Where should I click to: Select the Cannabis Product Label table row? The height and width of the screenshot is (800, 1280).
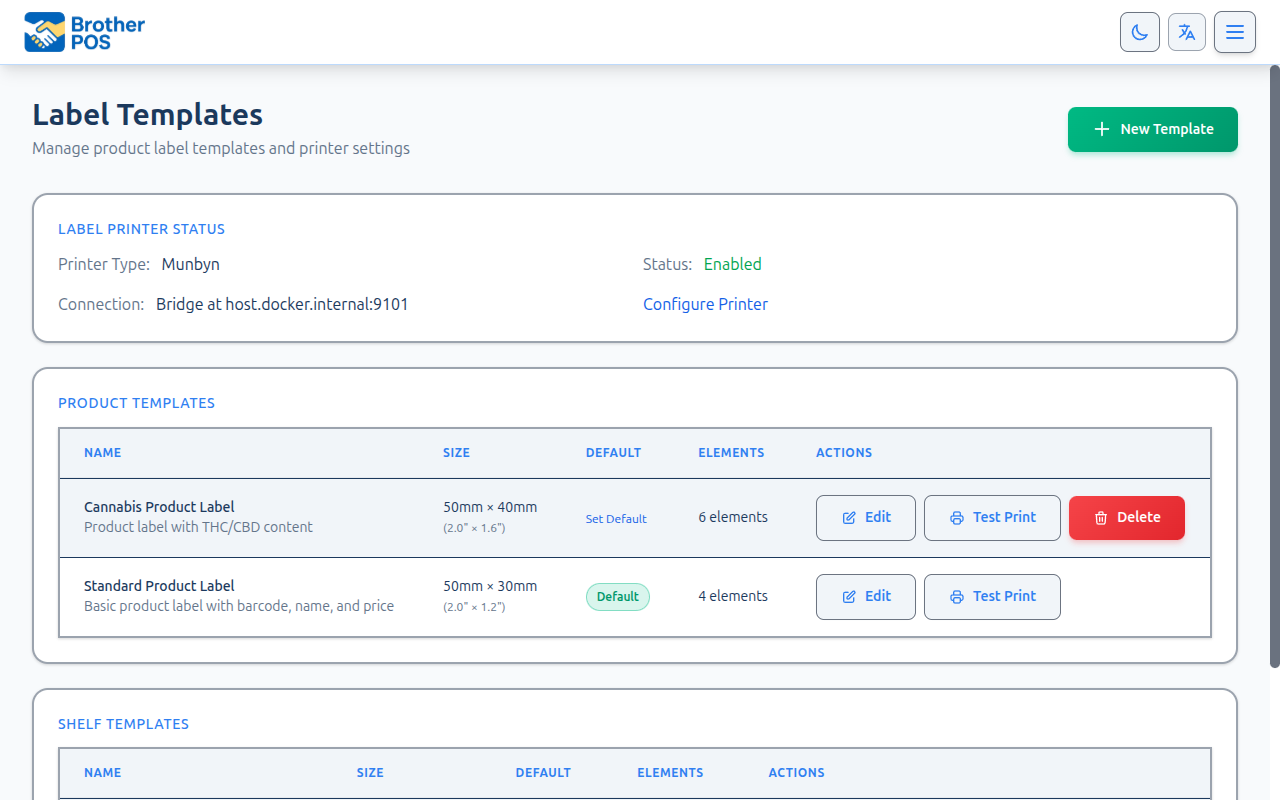coord(300,517)
